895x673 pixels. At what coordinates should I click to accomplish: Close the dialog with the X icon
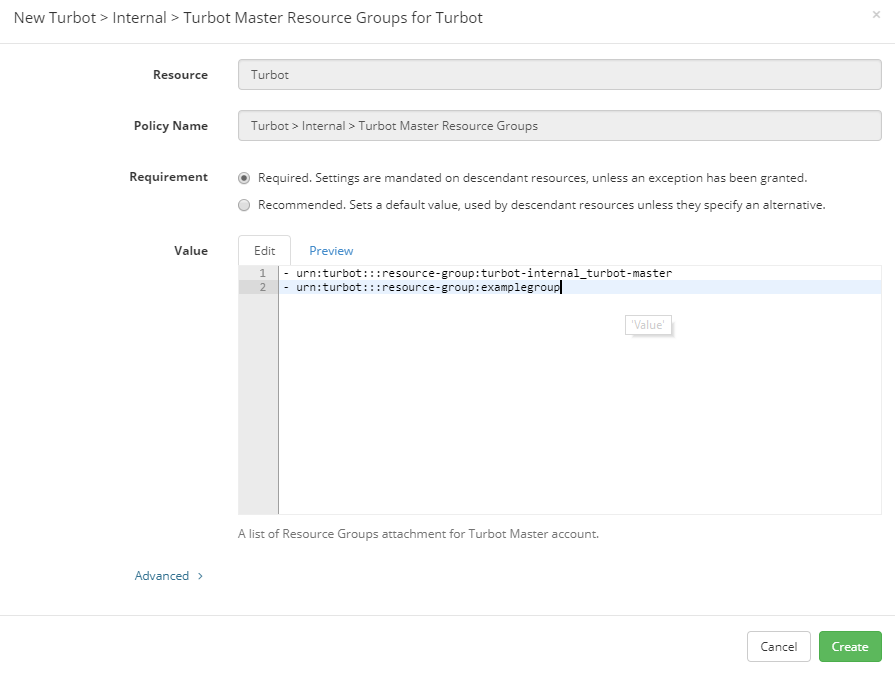click(876, 15)
